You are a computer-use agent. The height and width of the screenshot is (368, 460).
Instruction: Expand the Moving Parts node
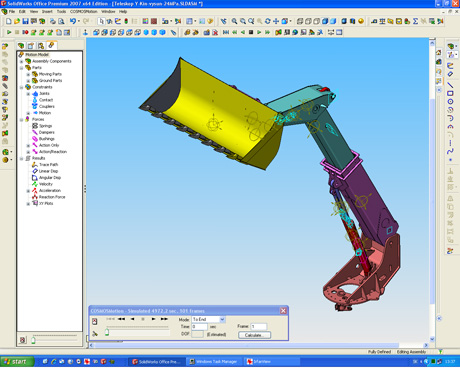click(28, 74)
